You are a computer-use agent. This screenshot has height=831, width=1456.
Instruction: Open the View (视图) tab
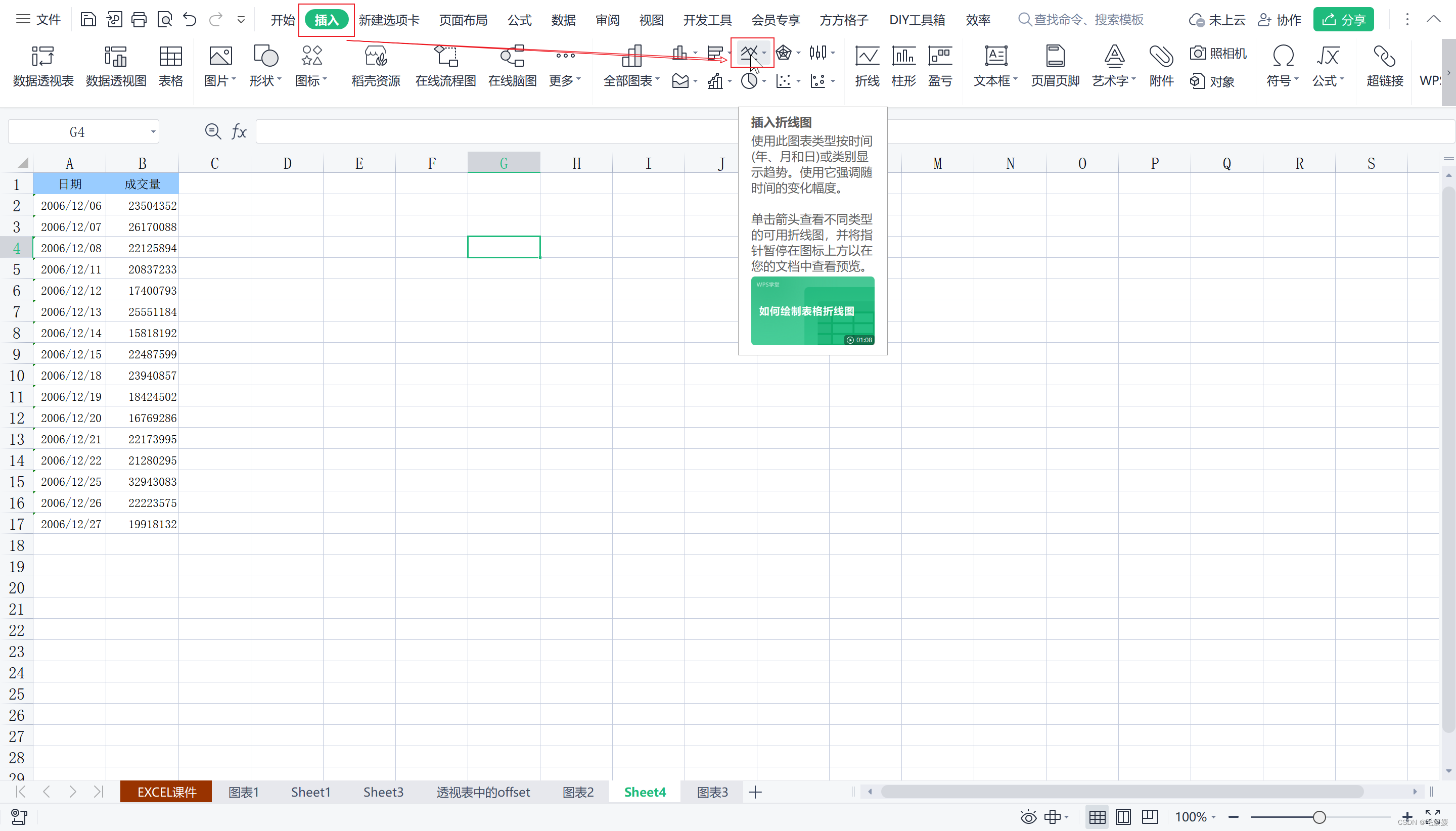pyautogui.click(x=651, y=20)
